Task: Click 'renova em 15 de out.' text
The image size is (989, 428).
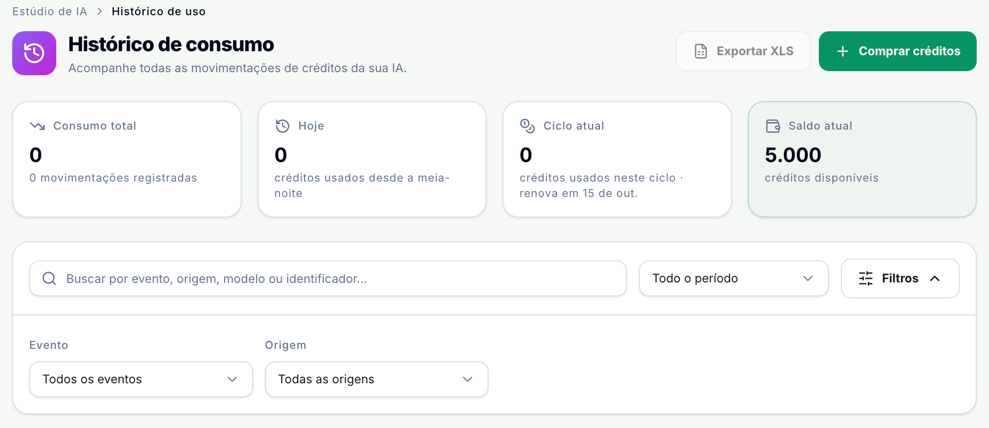Action: coord(579,194)
